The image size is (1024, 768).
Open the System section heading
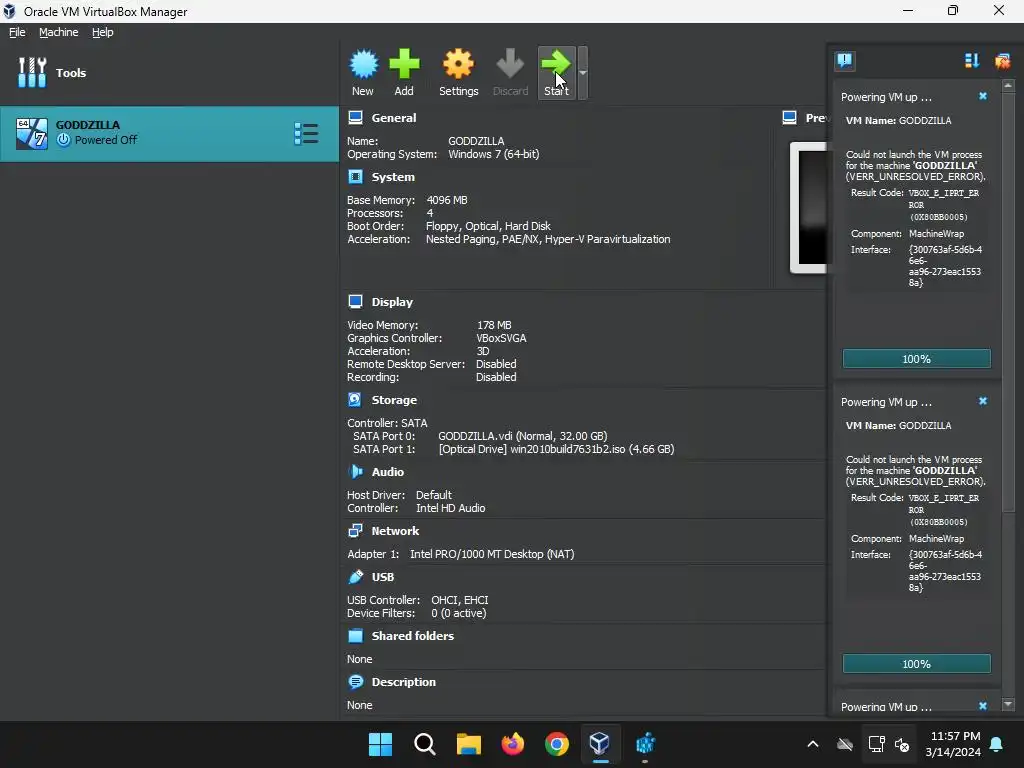(x=393, y=177)
